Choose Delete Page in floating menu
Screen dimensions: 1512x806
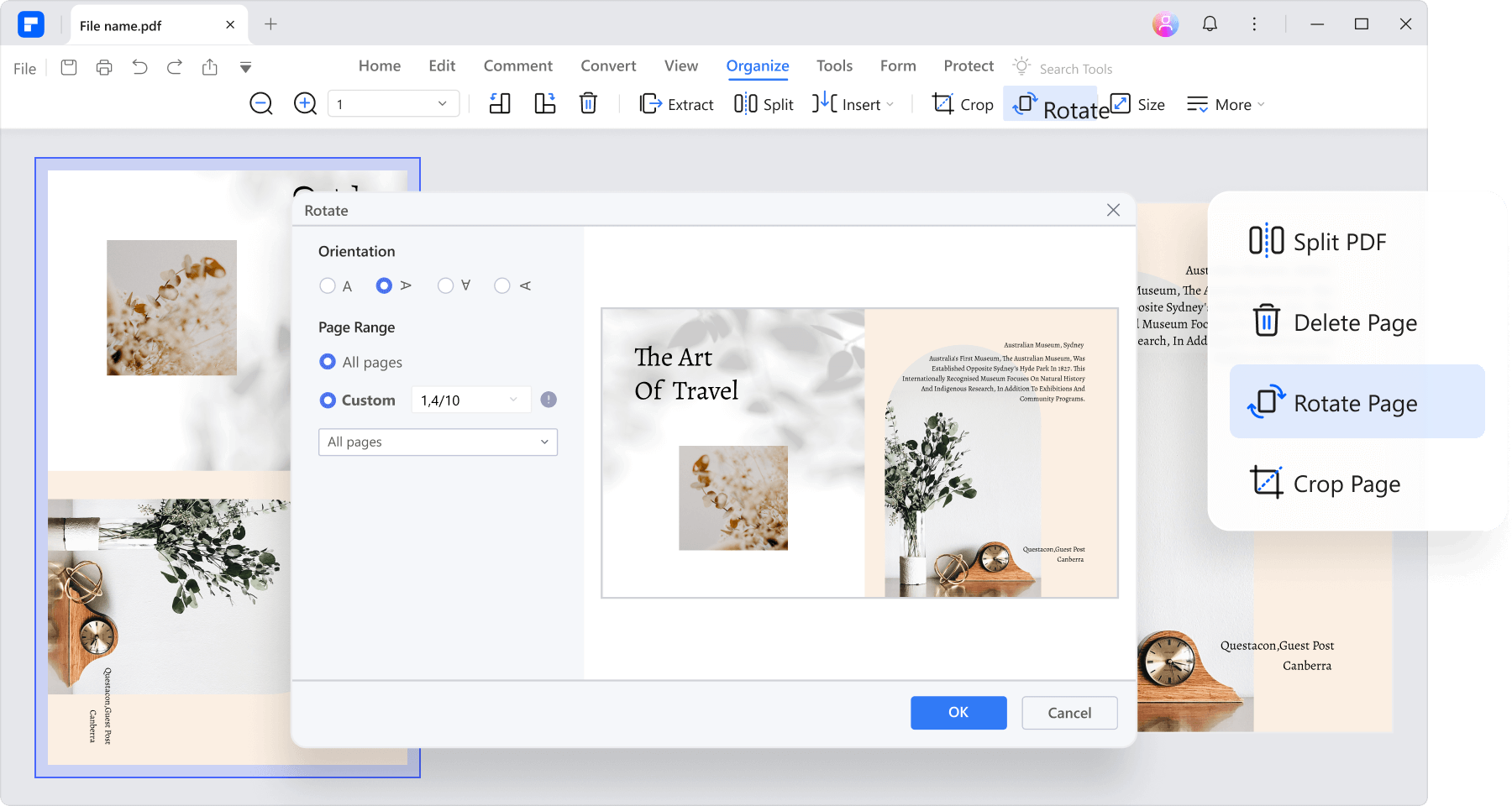pyautogui.click(x=1334, y=322)
